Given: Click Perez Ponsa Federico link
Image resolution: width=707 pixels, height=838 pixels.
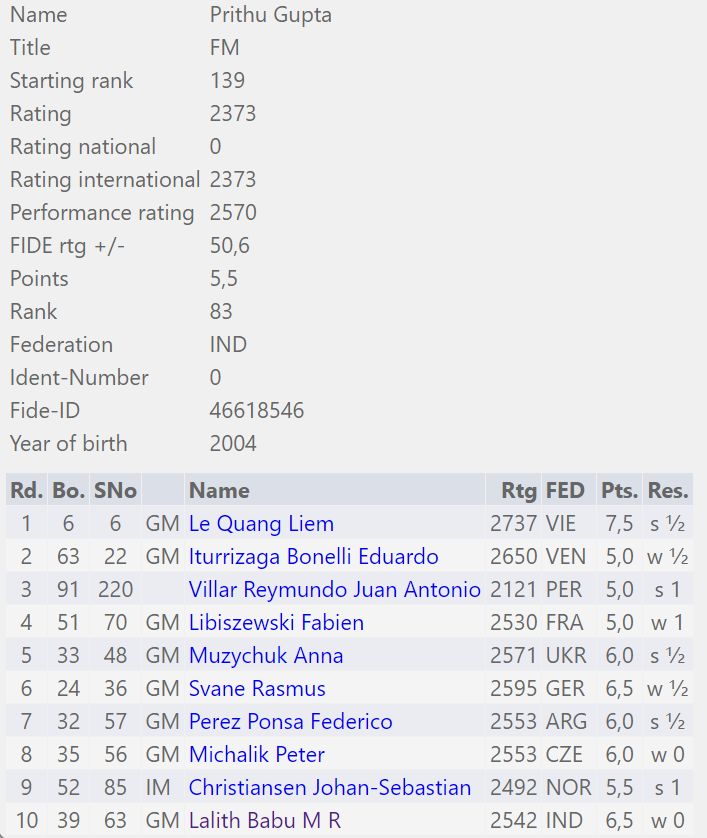Looking at the screenshot, I should [x=290, y=722].
